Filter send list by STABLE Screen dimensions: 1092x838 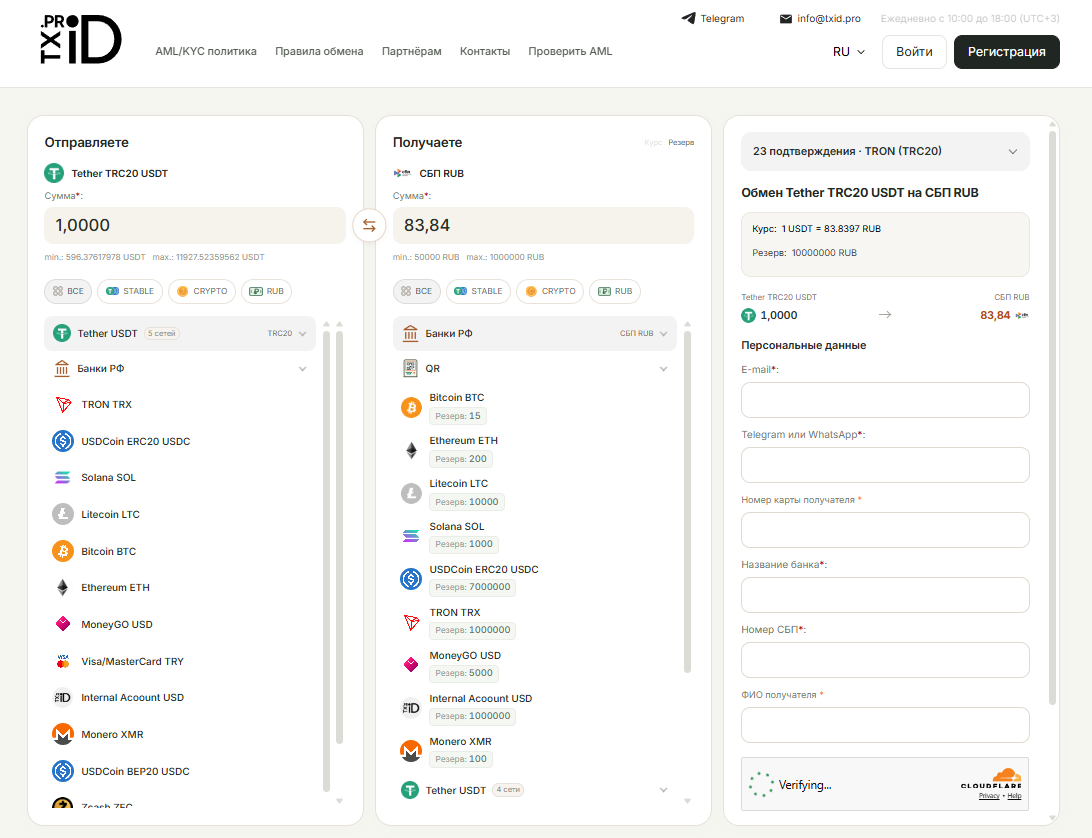tap(130, 291)
